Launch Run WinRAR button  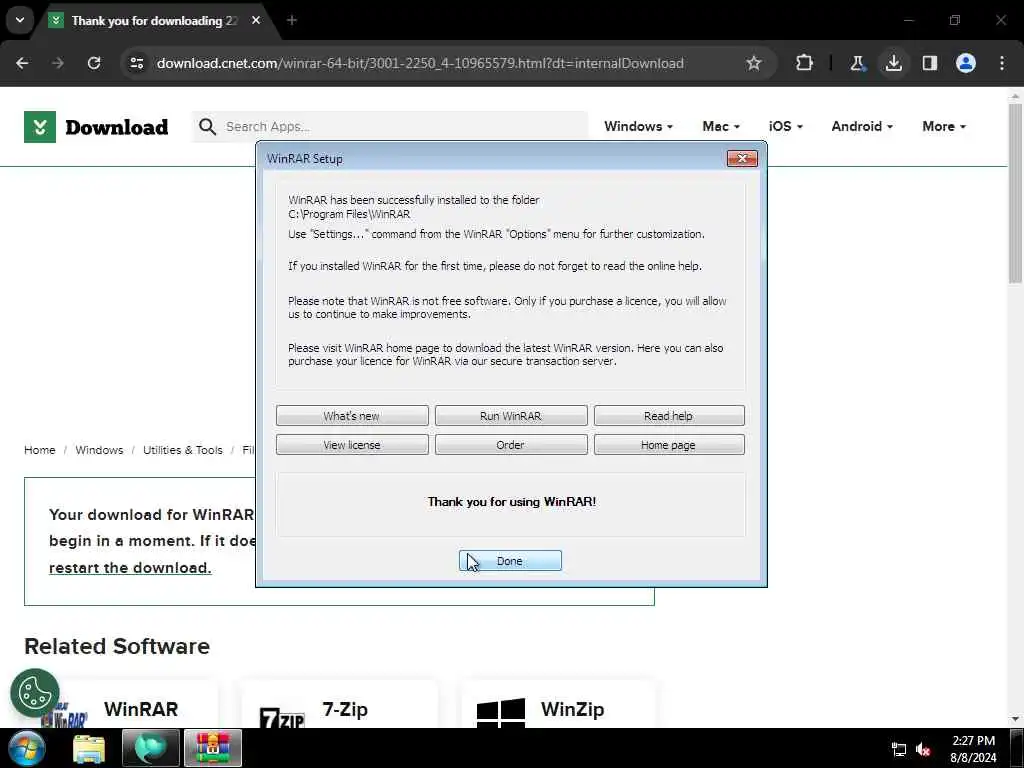pyautogui.click(x=511, y=416)
